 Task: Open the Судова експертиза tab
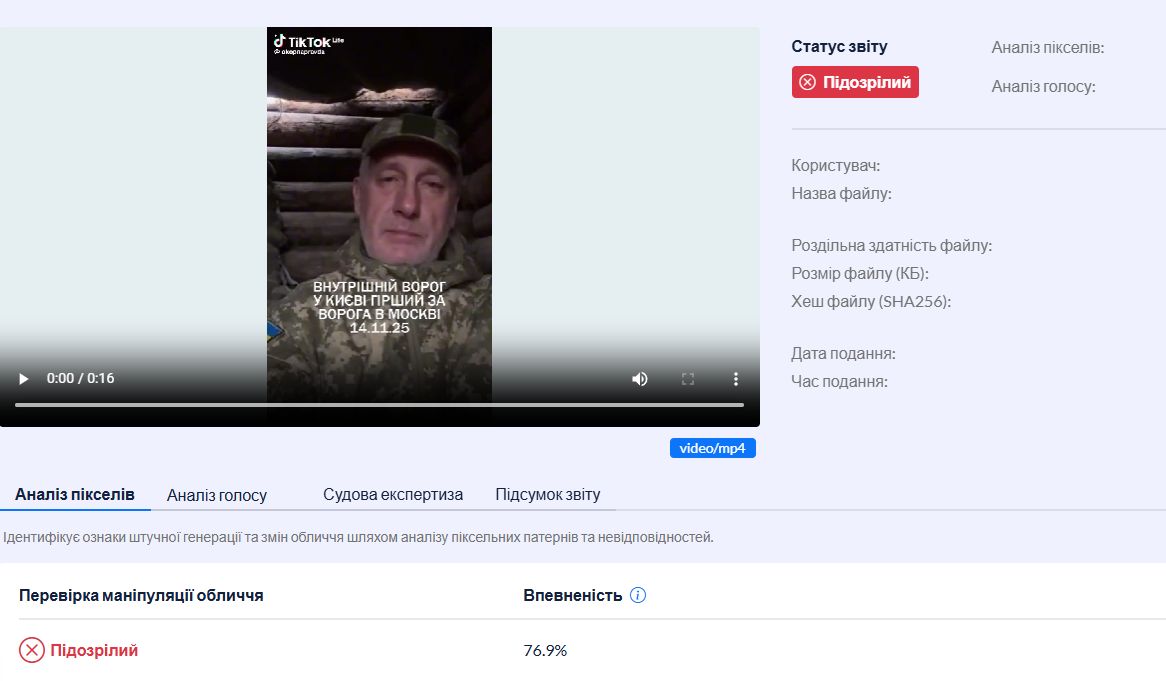pyautogui.click(x=393, y=494)
